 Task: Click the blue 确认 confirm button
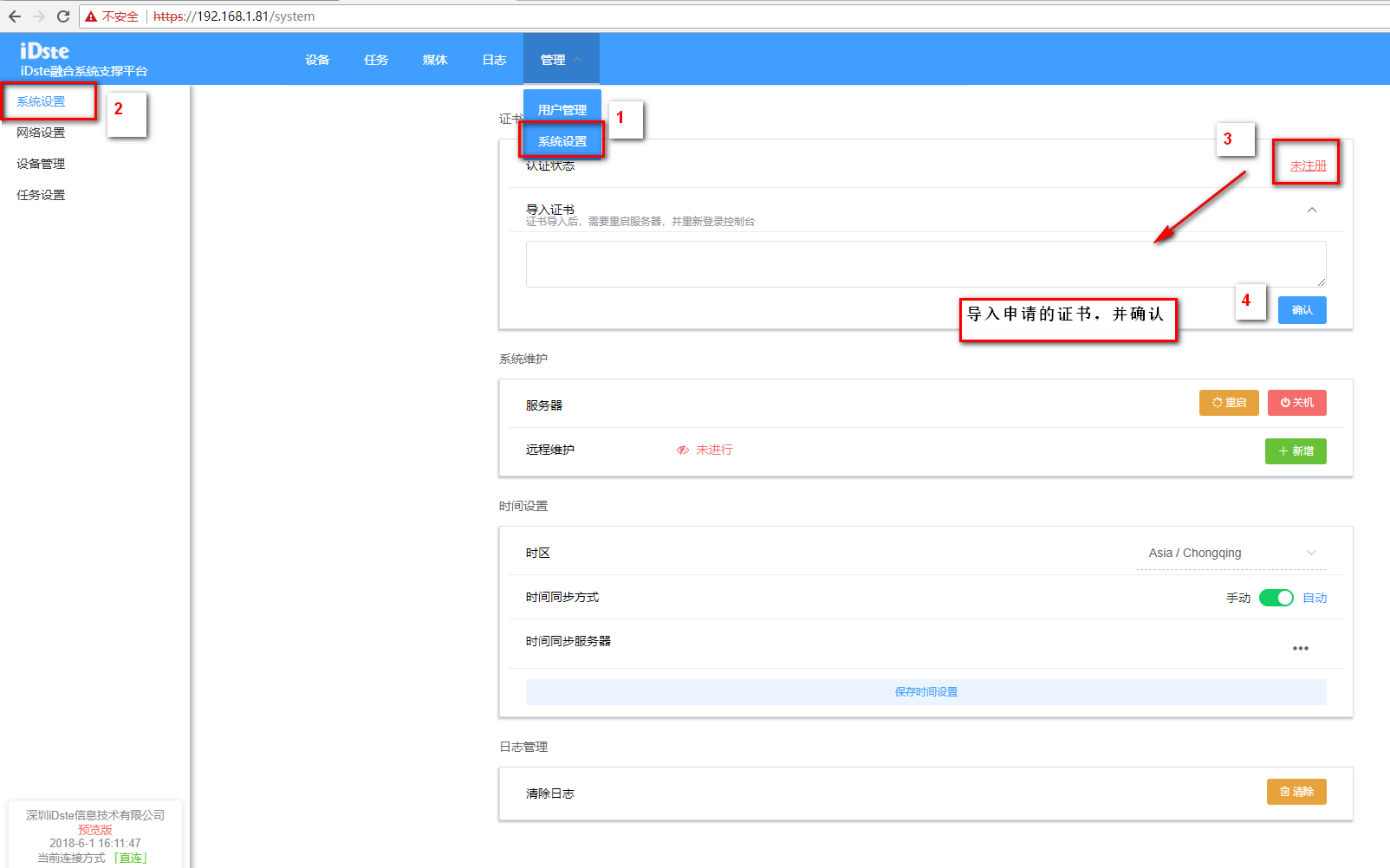tap(1302, 310)
